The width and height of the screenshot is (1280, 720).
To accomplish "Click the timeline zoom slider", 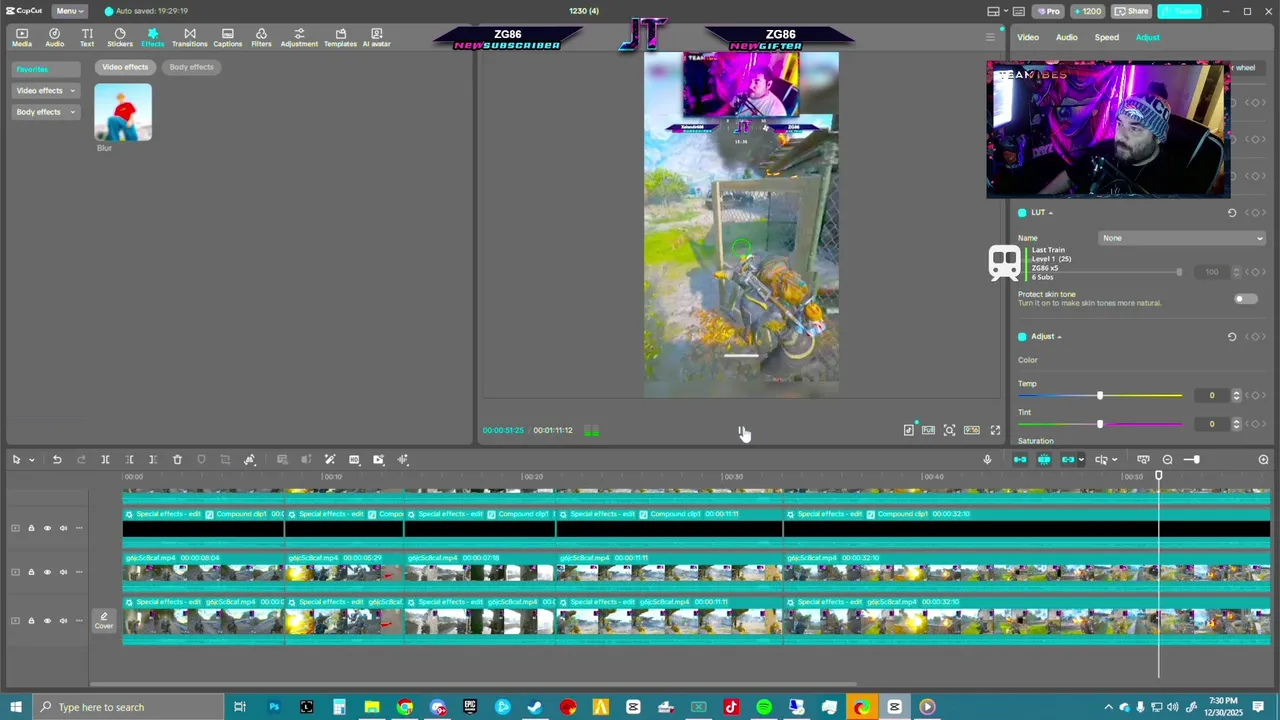I will pyautogui.click(x=1191, y=460).
